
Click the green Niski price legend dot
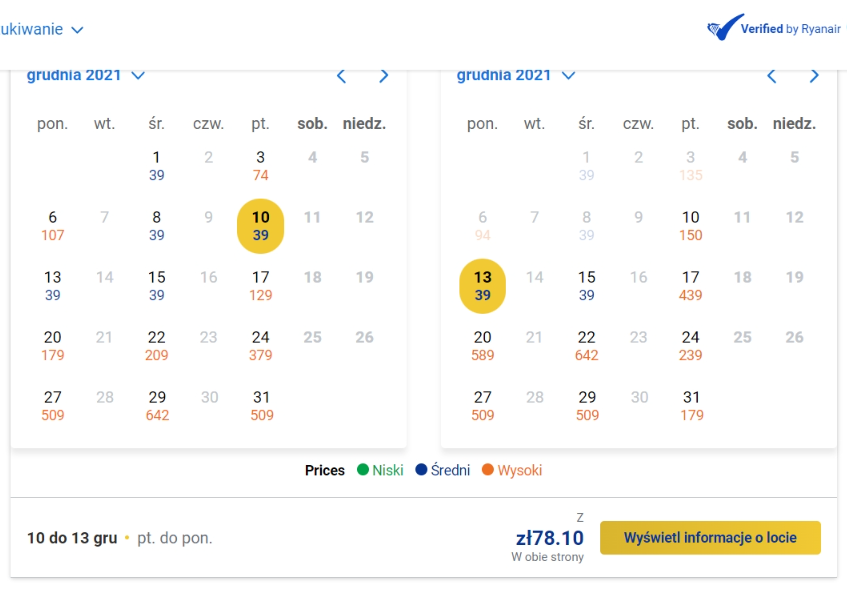pyautogui.click(x=363, y=470)
